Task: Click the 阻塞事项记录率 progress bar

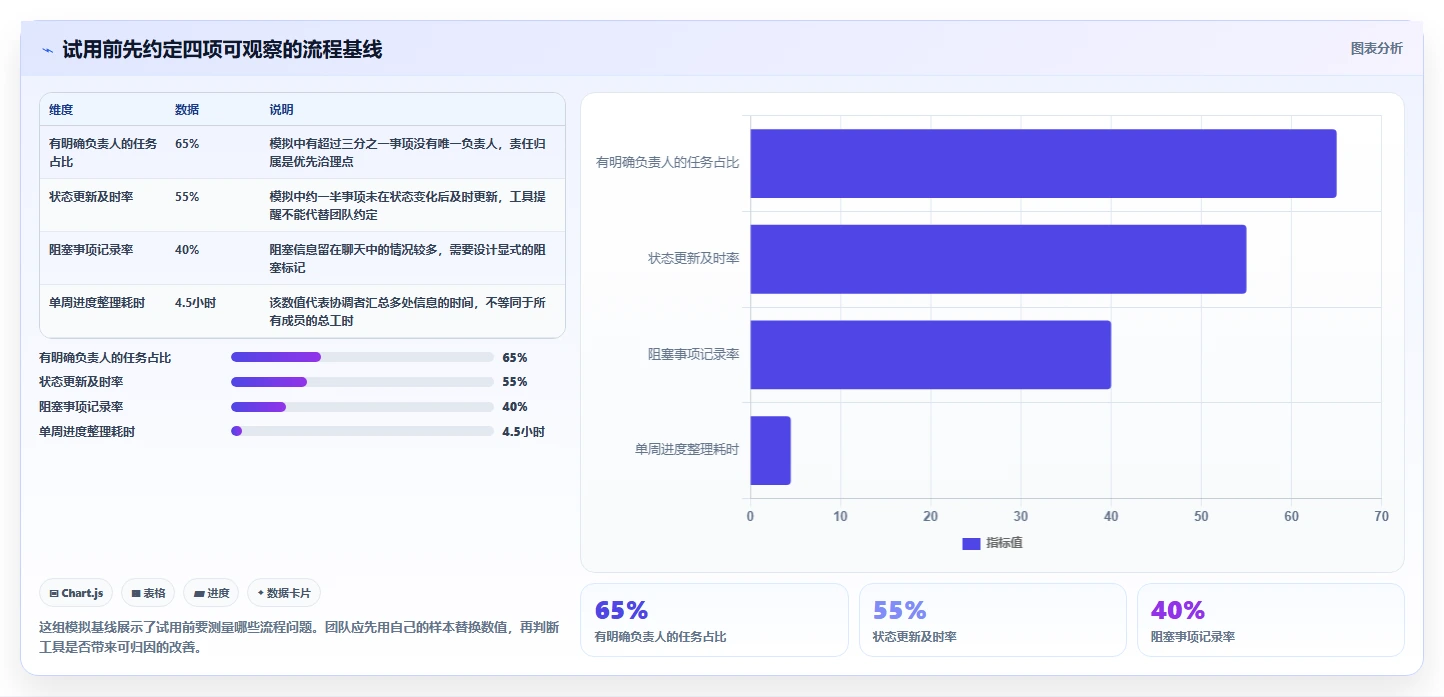Action: coord(362,407)
